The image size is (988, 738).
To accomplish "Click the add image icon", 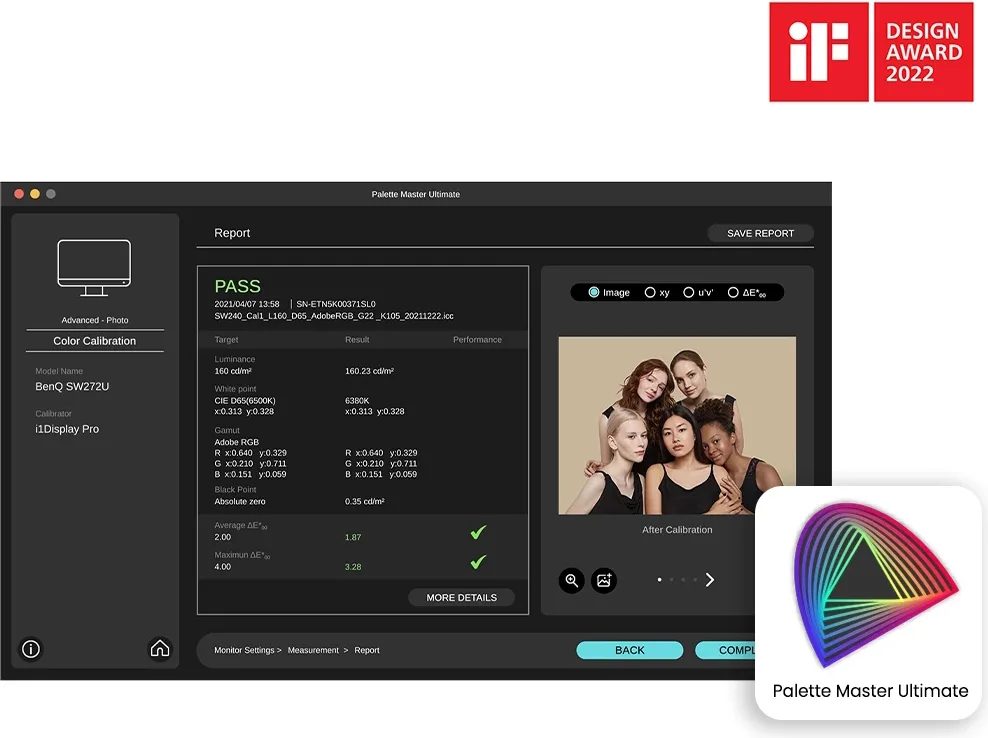I will [604, 580].
